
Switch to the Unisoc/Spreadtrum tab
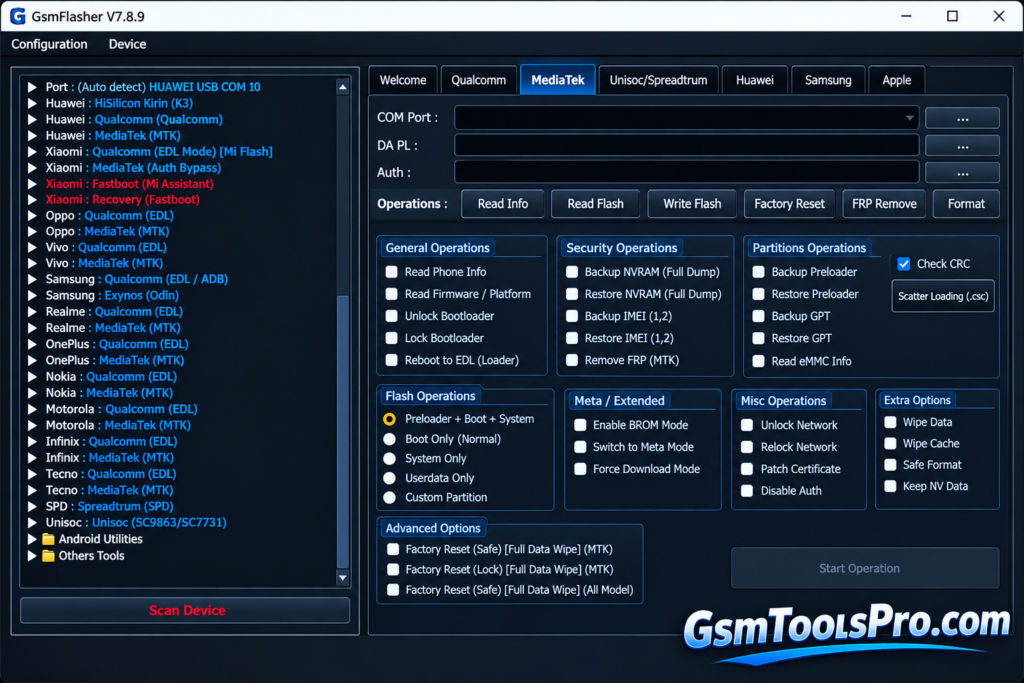point(658,80)
